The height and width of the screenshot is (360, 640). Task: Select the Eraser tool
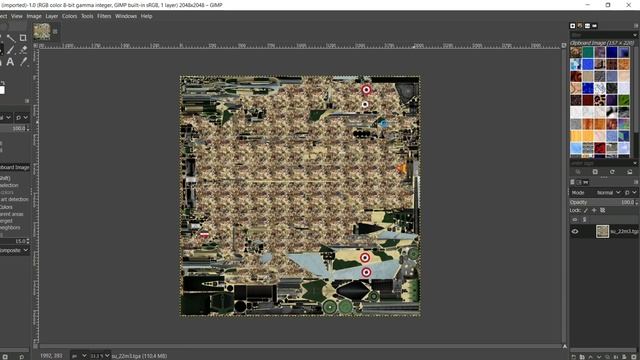(x=23, y=50)
